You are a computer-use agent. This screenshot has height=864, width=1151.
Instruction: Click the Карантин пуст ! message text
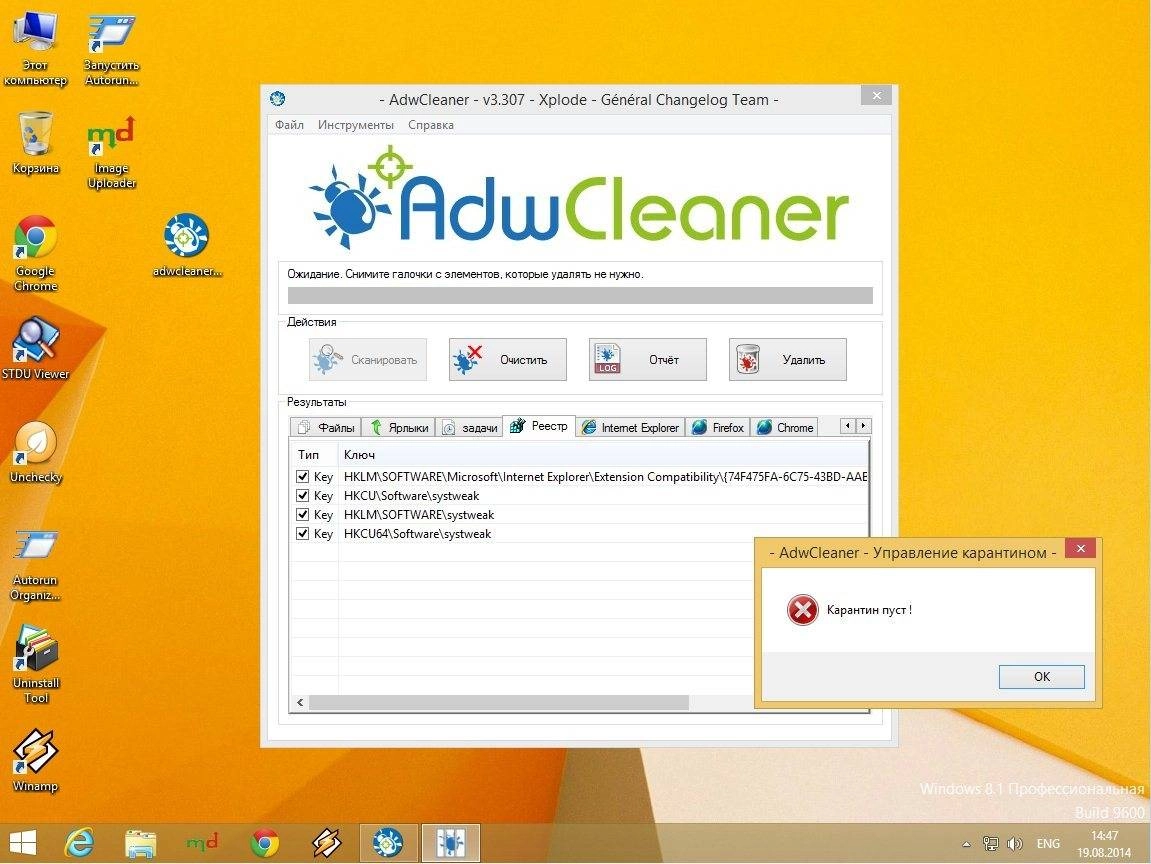tap(869, 610)
